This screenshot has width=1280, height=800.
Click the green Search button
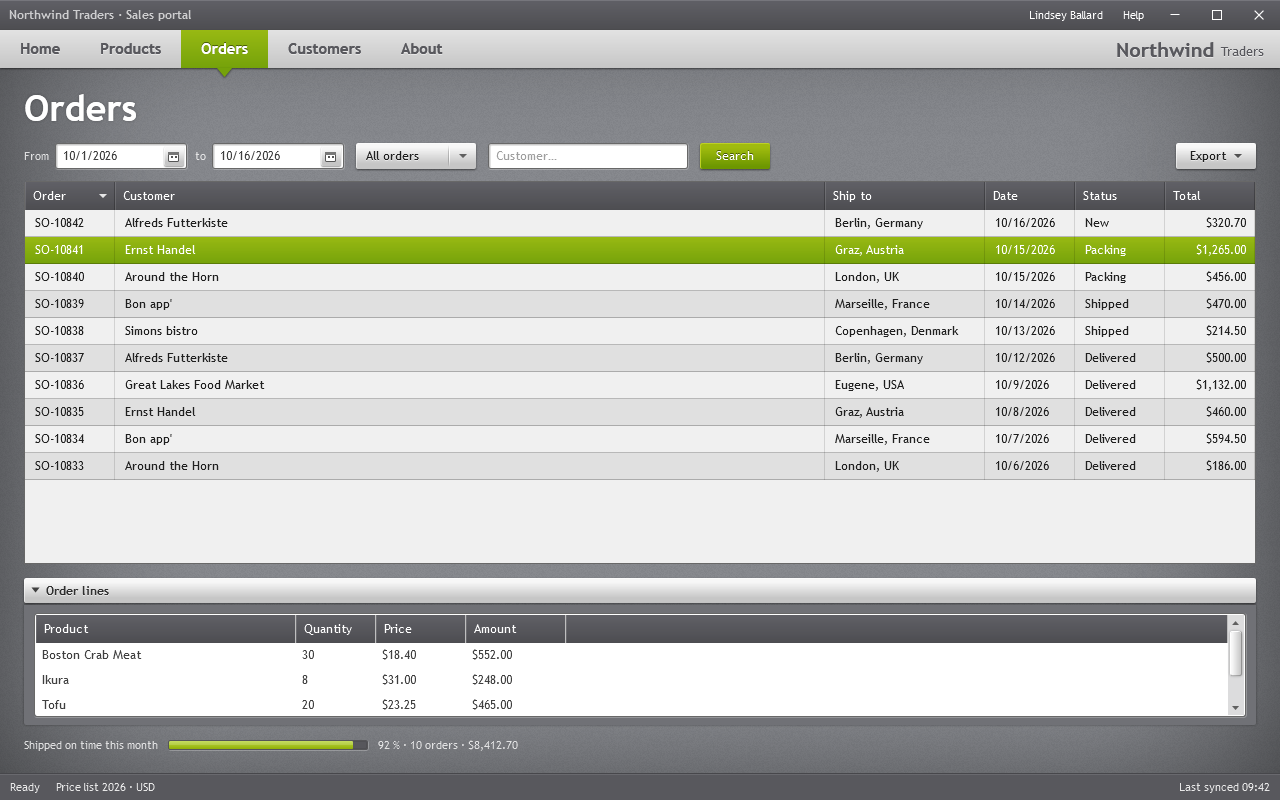click(x=735, y=156)
